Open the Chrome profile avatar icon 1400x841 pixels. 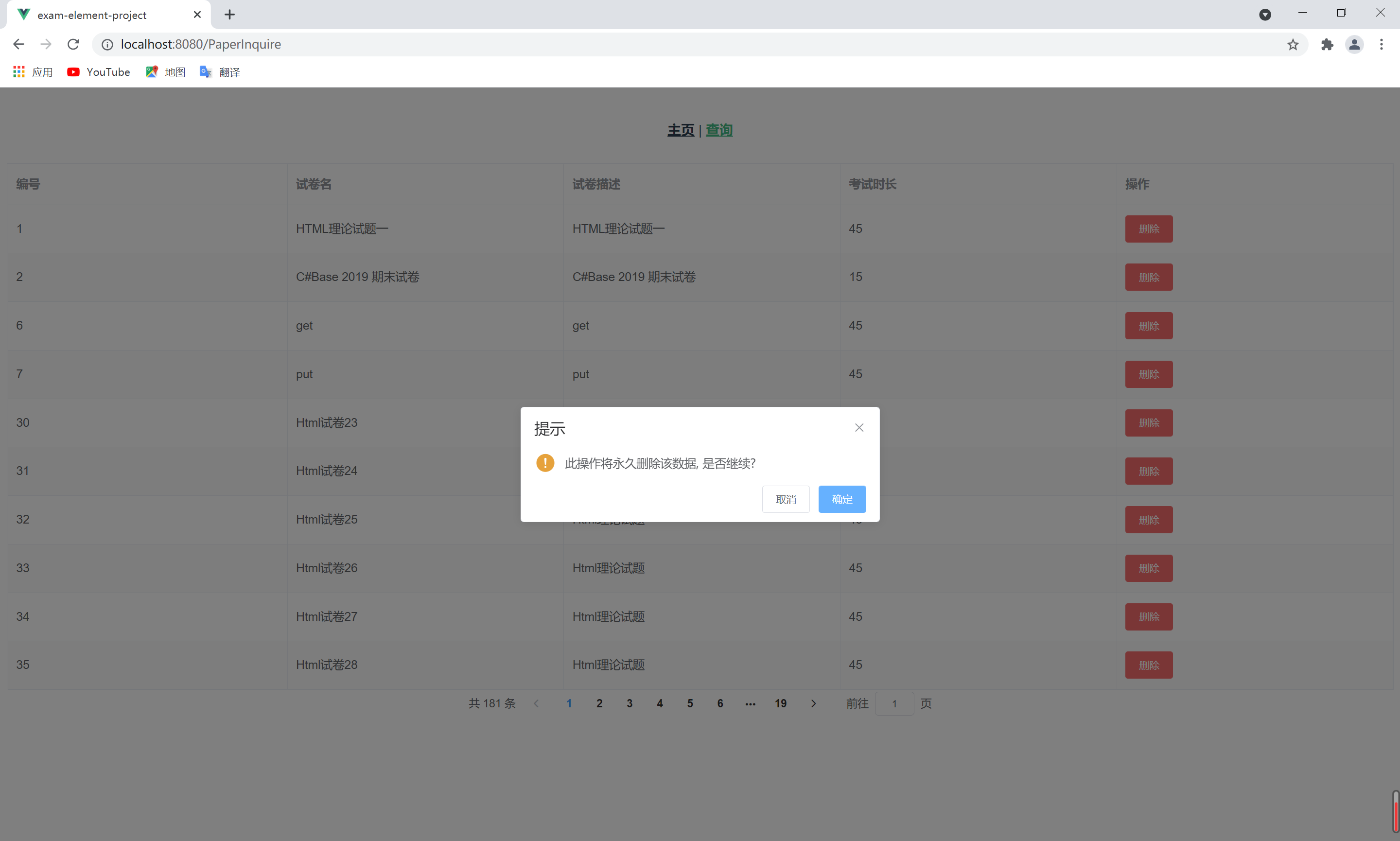point(1354,44)
